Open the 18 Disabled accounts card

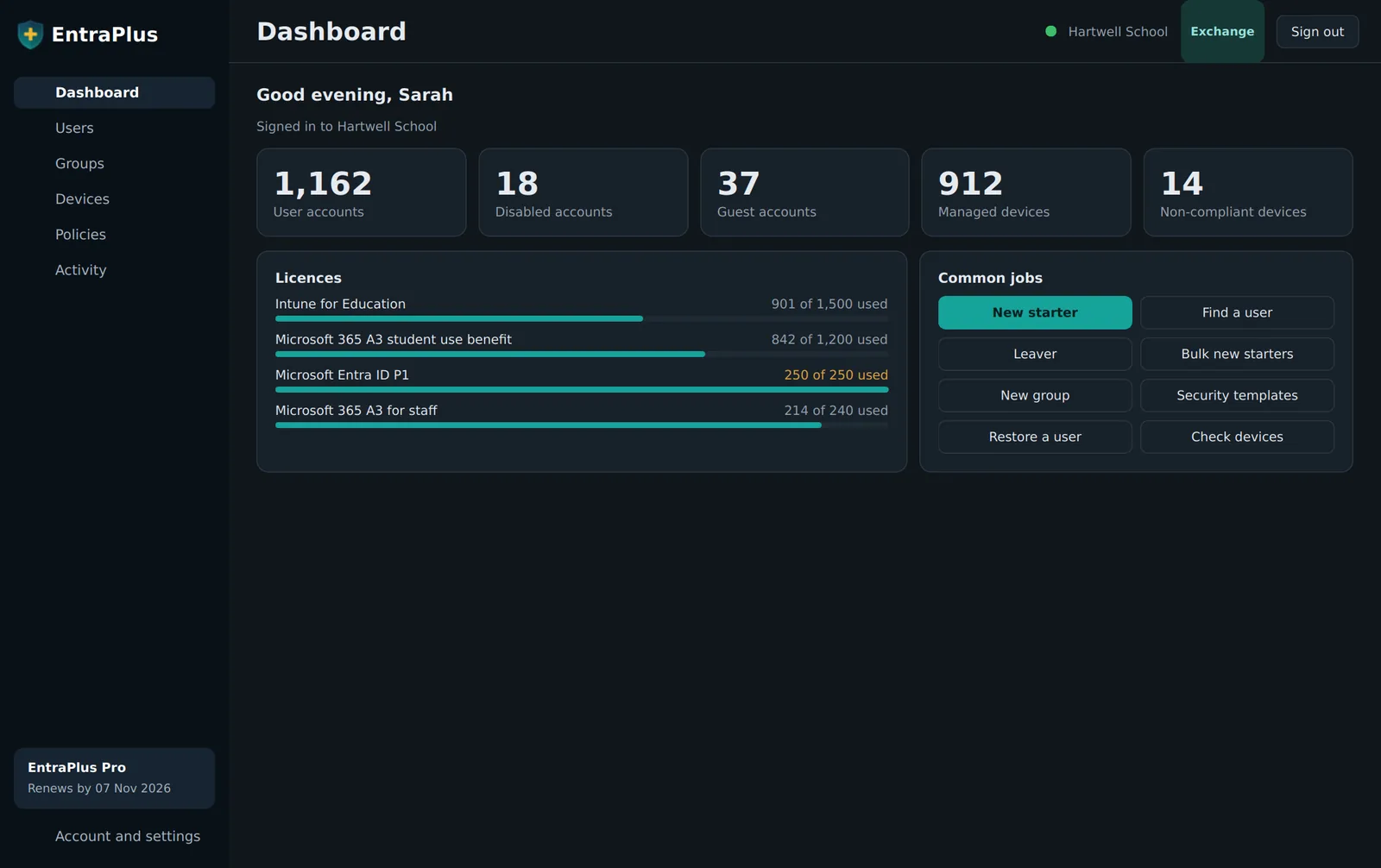click(583, 192)
